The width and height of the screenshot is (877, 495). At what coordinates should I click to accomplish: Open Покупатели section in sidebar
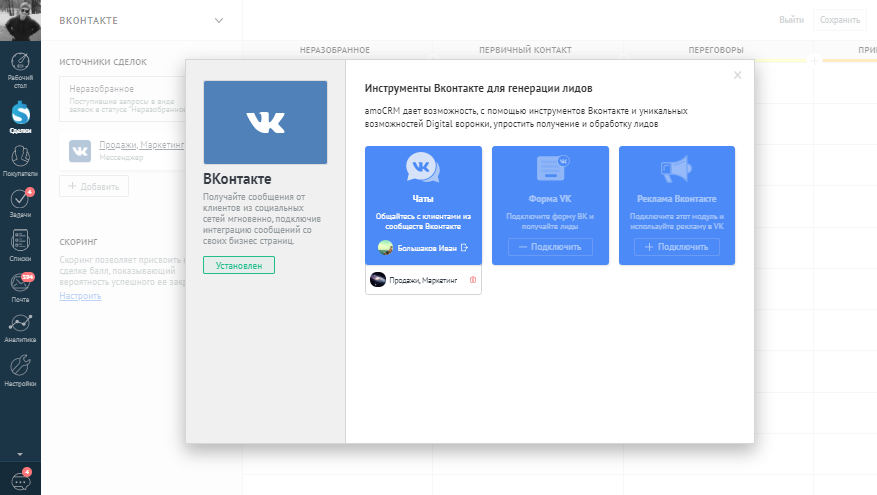click(20, 158)
